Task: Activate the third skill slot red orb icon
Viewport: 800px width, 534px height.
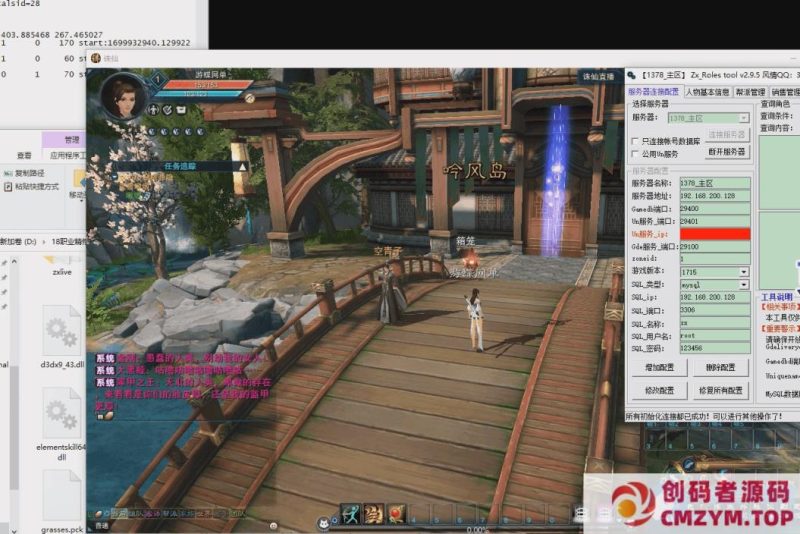Action: click(x=396, y=515)
